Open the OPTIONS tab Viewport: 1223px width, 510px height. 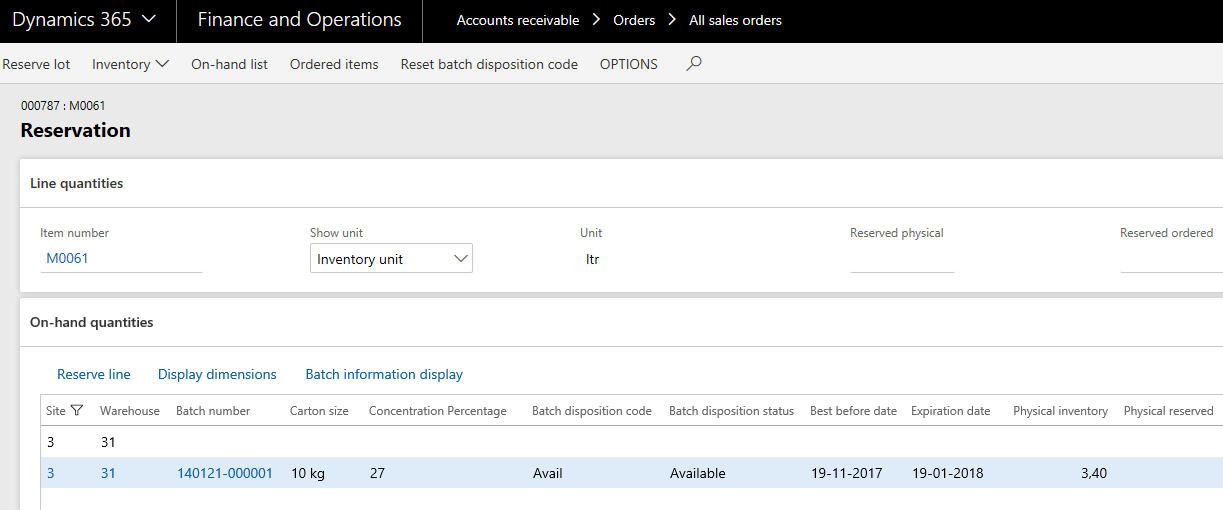click(629, 64)
